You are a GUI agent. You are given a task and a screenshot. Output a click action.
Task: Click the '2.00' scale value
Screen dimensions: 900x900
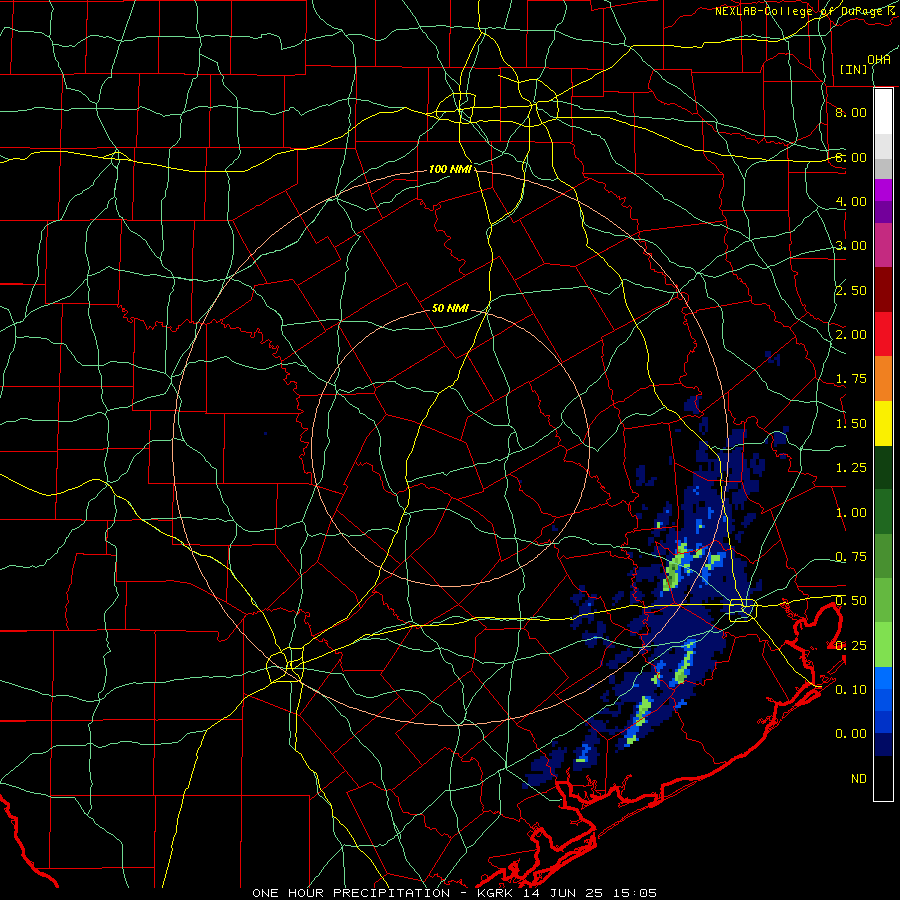pyautogui.click(x=851, y=335)
